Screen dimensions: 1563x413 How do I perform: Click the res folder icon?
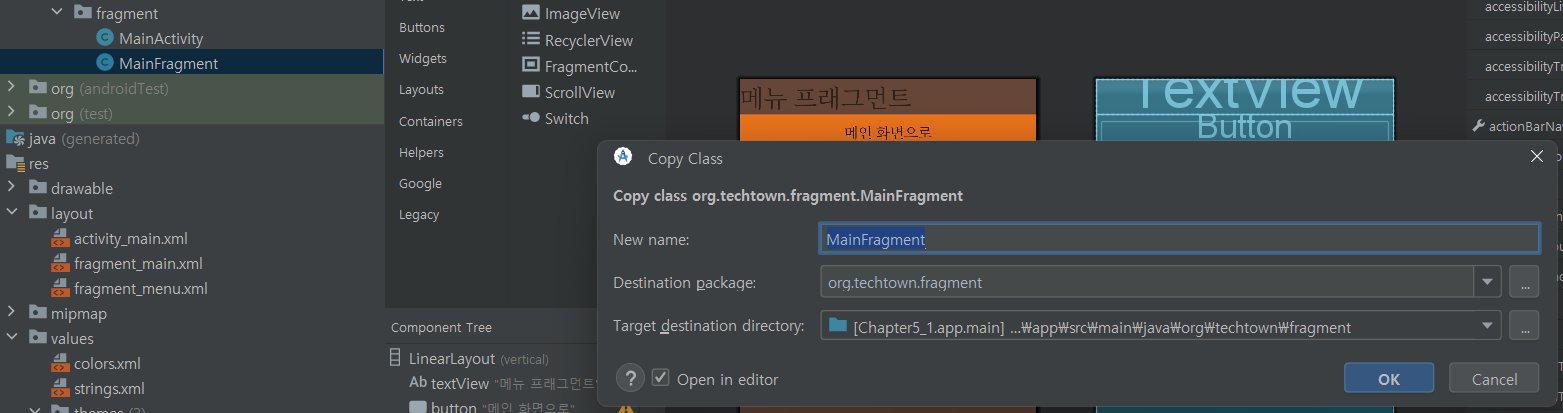point(15,163)
